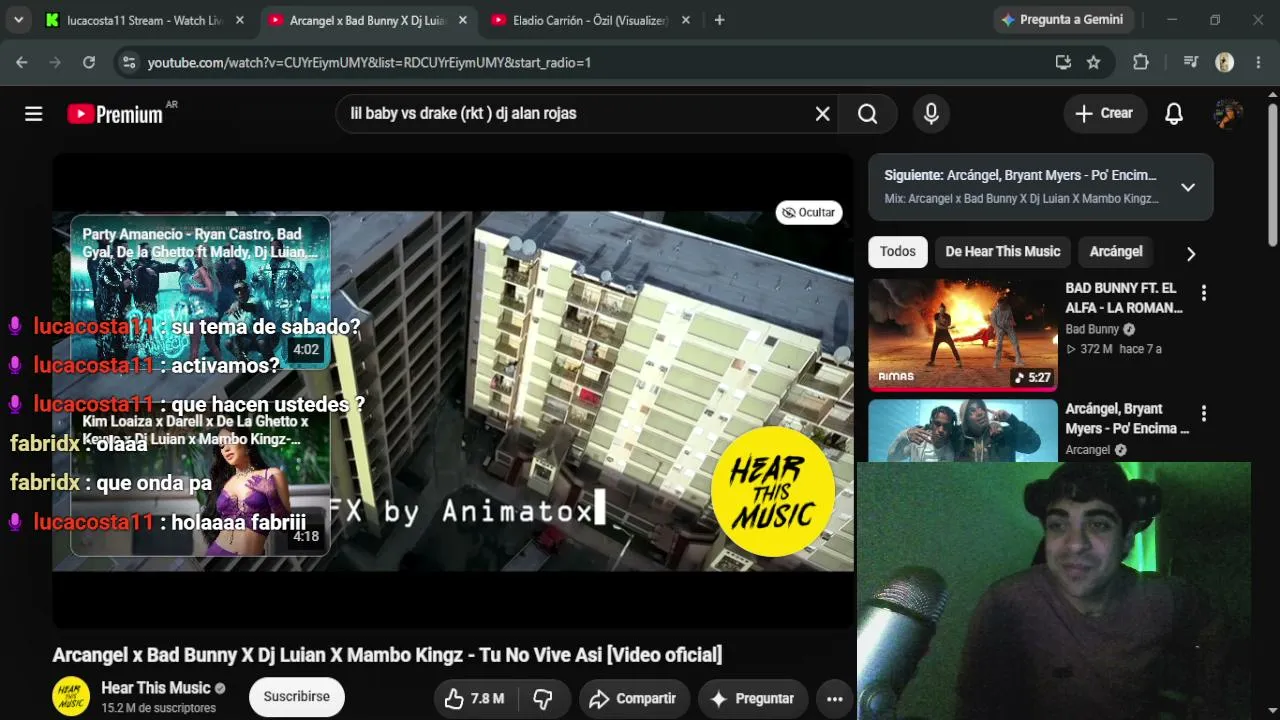Reload the YouTube page
Screen dimensions: 1280x720
pos(89,62)
